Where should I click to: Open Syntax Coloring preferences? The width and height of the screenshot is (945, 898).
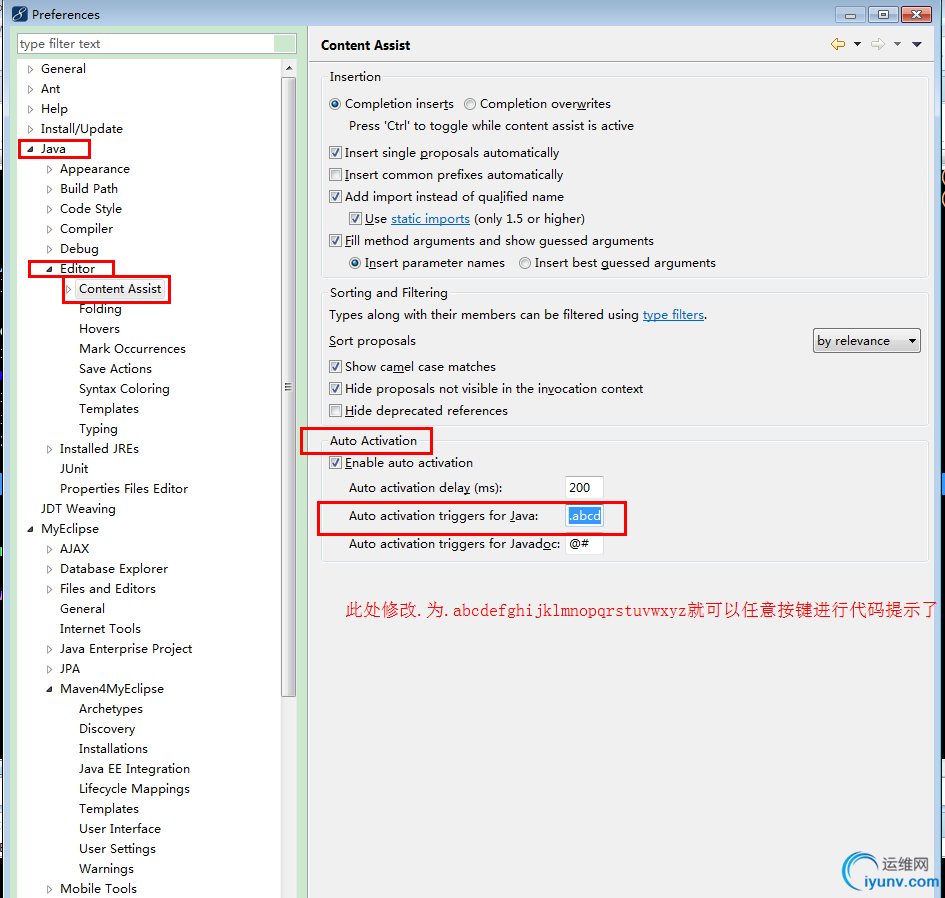pos(124,389)
